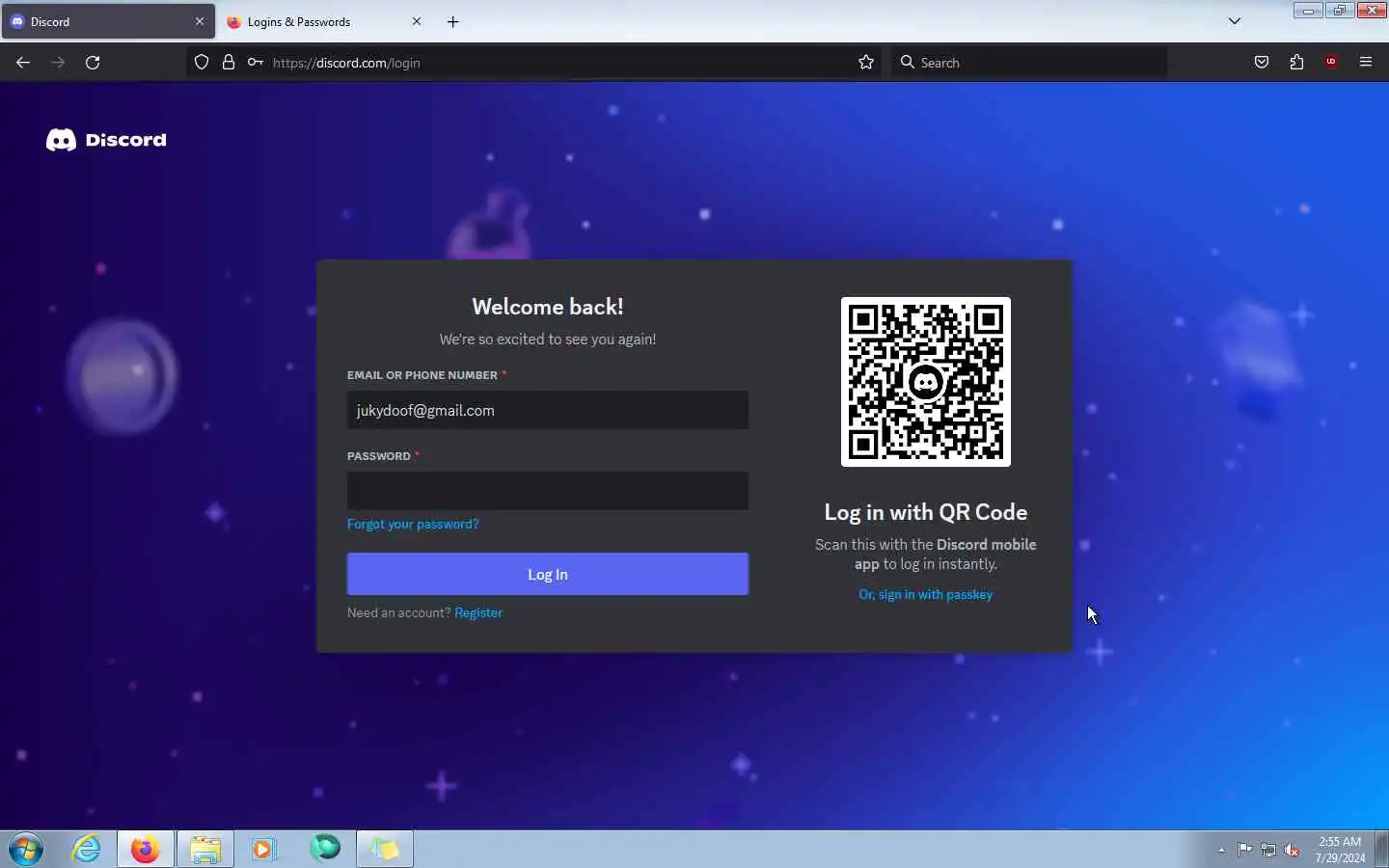
Task: Open the File Explorer taskbar icon
Action: (x=205, y=850)
